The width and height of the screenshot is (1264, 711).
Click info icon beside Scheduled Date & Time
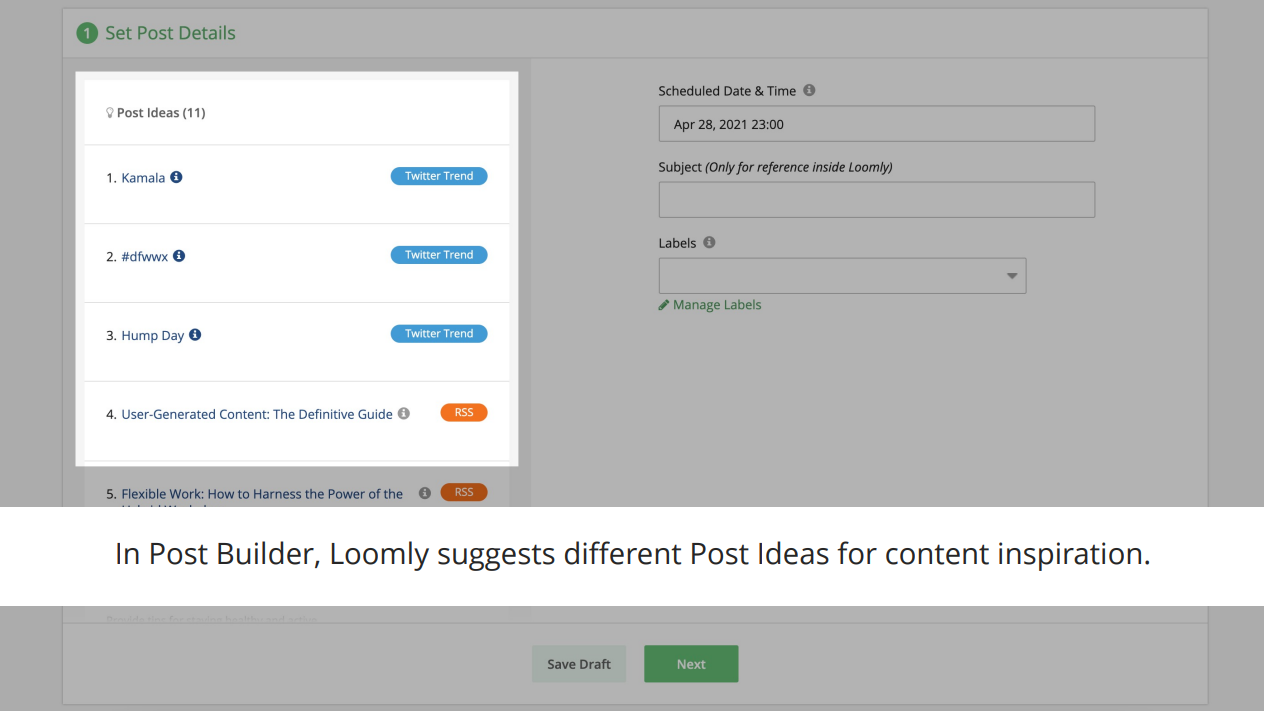(x=809, y=90)
